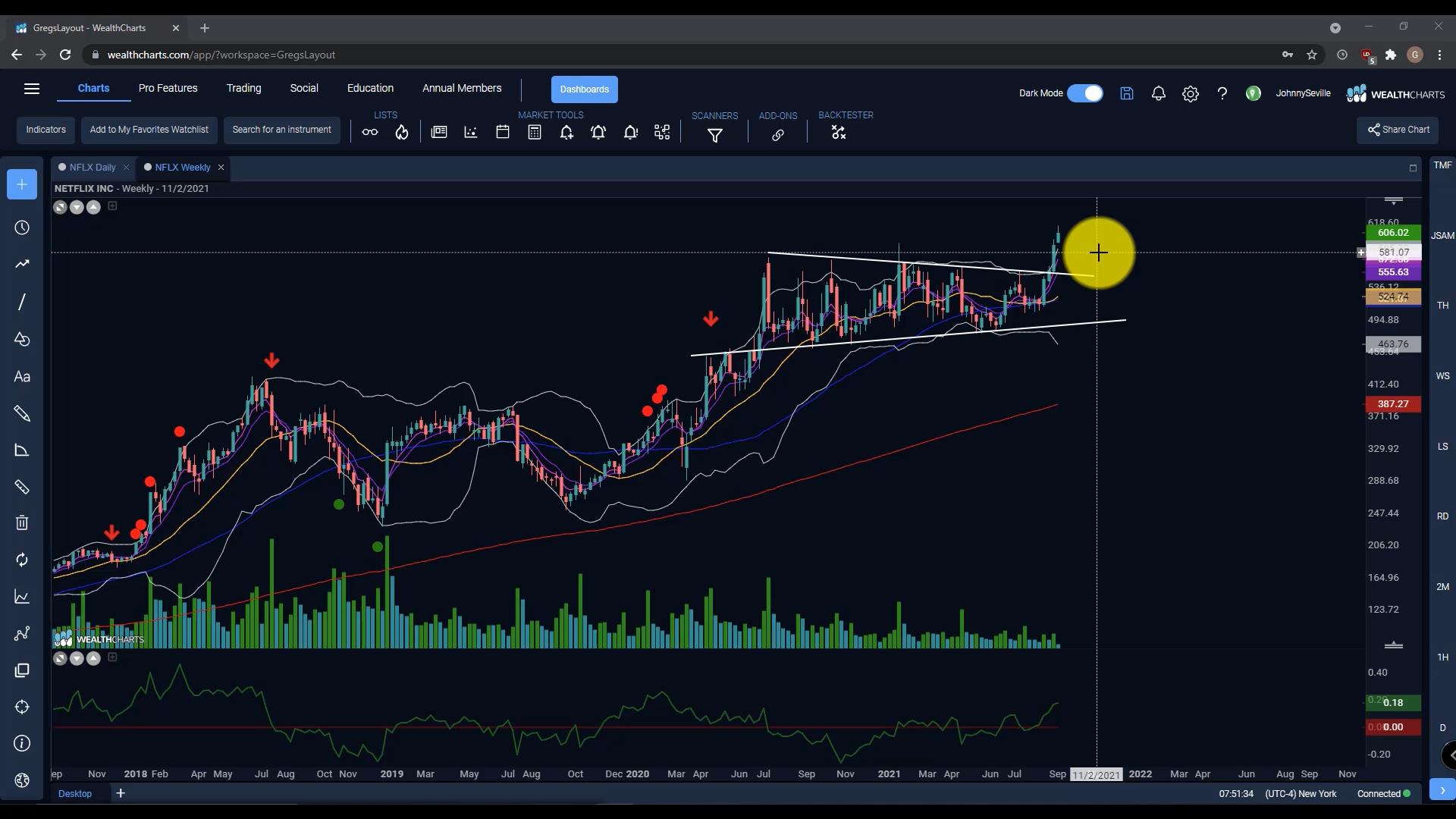Click the ringing alert bell icon
Screen dimensions: 1456x819
pos(598,133)
